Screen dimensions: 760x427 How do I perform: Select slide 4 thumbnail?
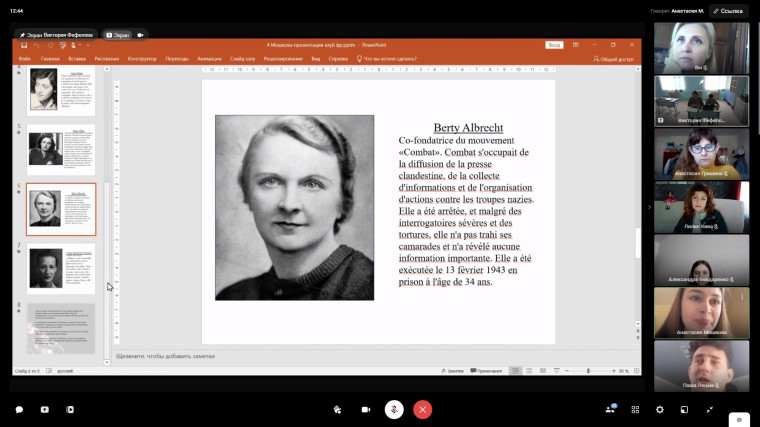click(x=61, y=90)
